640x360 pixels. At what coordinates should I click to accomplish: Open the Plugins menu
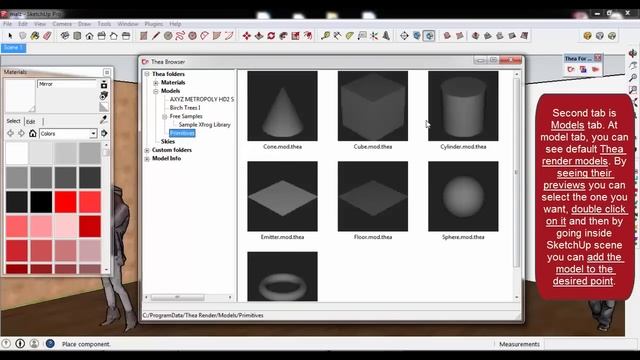point(153,24)
